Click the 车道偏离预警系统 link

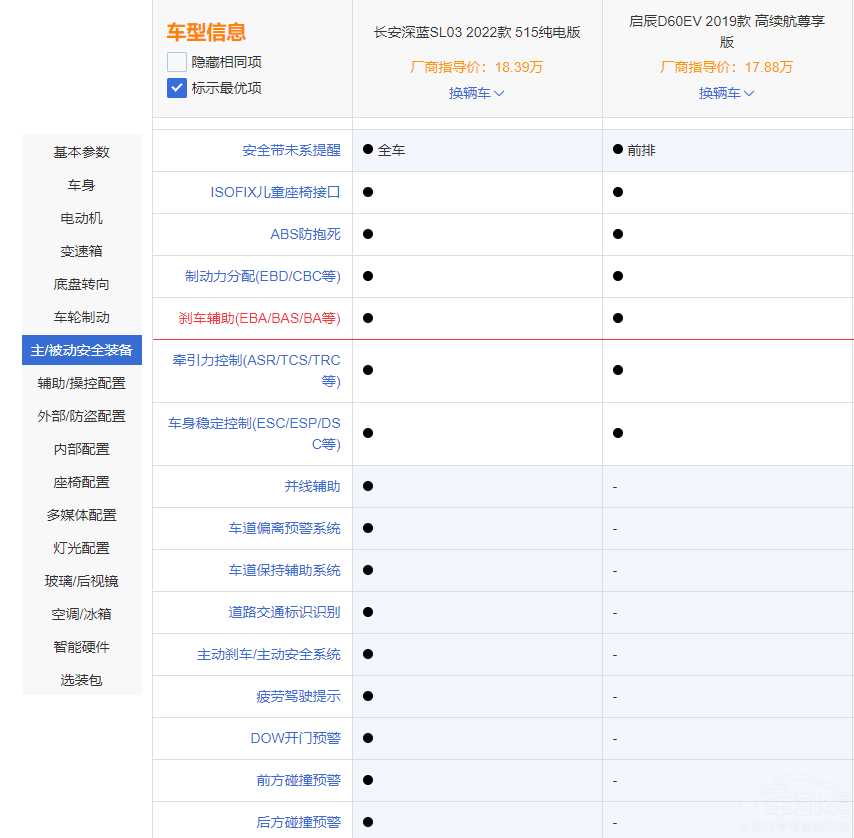(284, 528)
